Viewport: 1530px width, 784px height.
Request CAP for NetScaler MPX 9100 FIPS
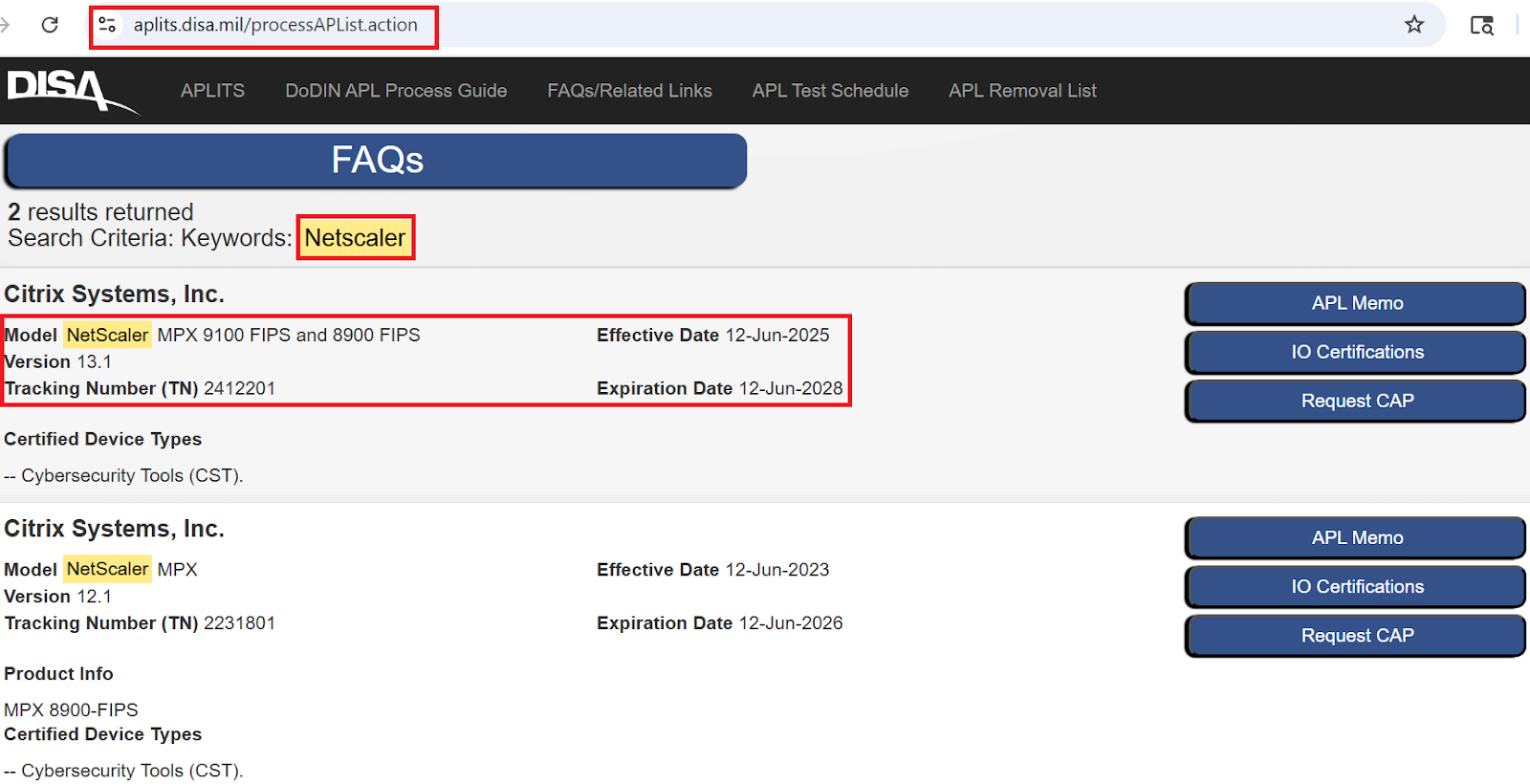pos(1356,401)
